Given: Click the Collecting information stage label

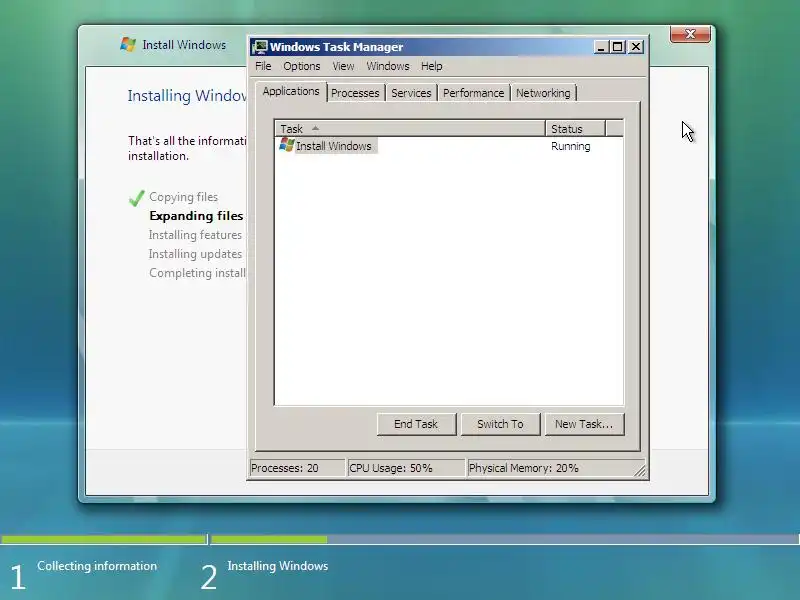Looking at the screenshot, I should tap(97, 566).
